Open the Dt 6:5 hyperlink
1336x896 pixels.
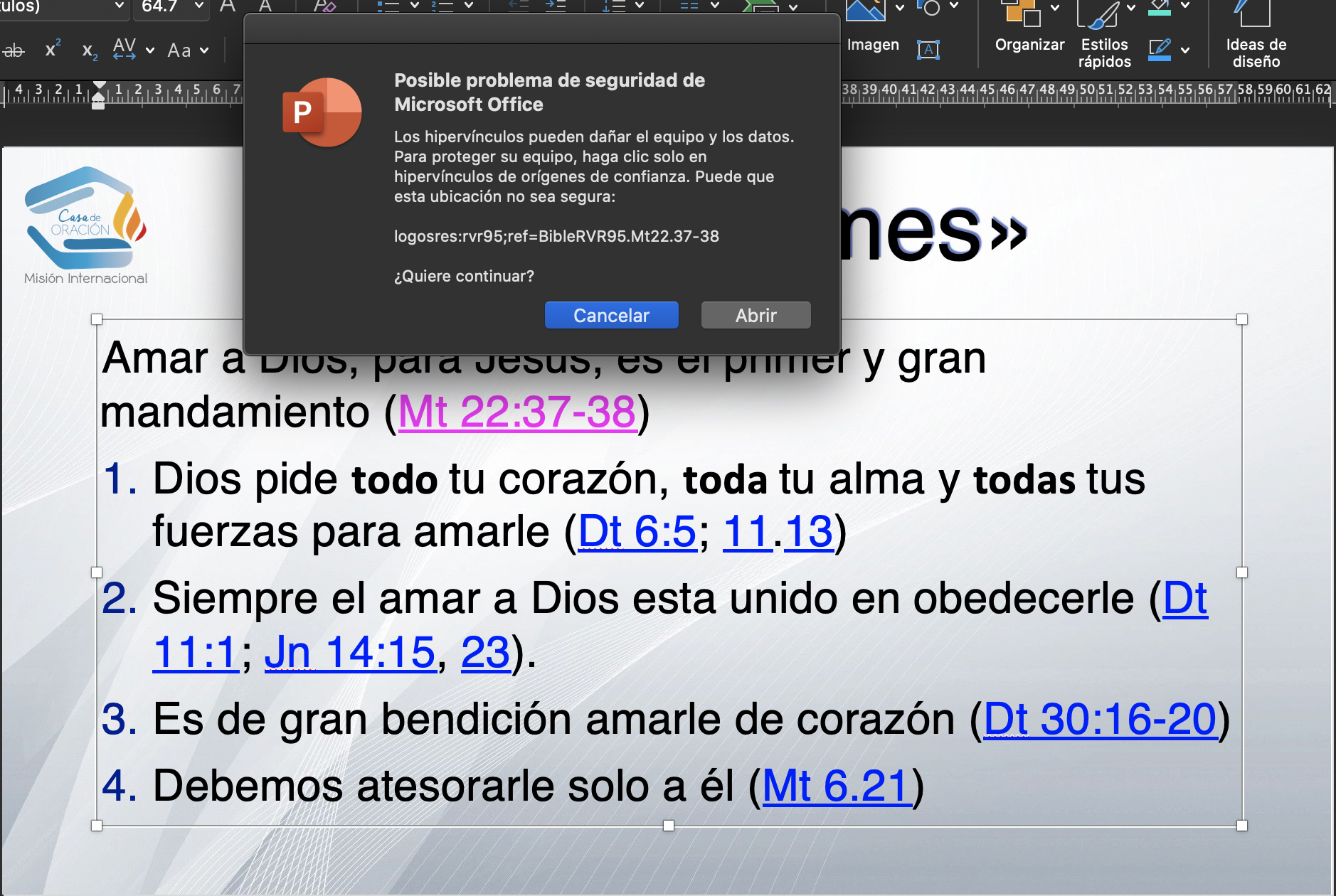pos(637,531)
